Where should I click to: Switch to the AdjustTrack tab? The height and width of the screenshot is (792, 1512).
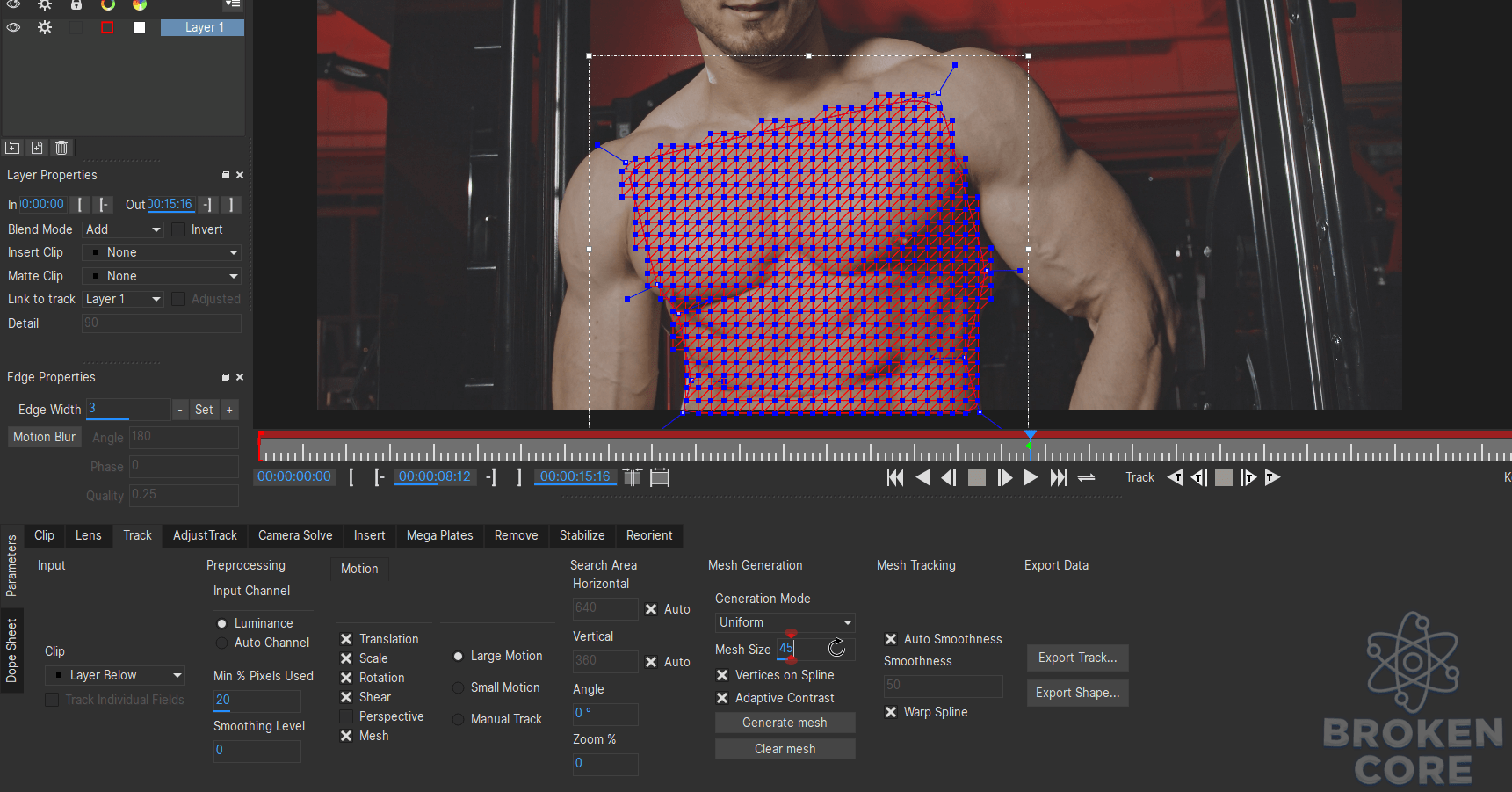click(x=205, y=535)
